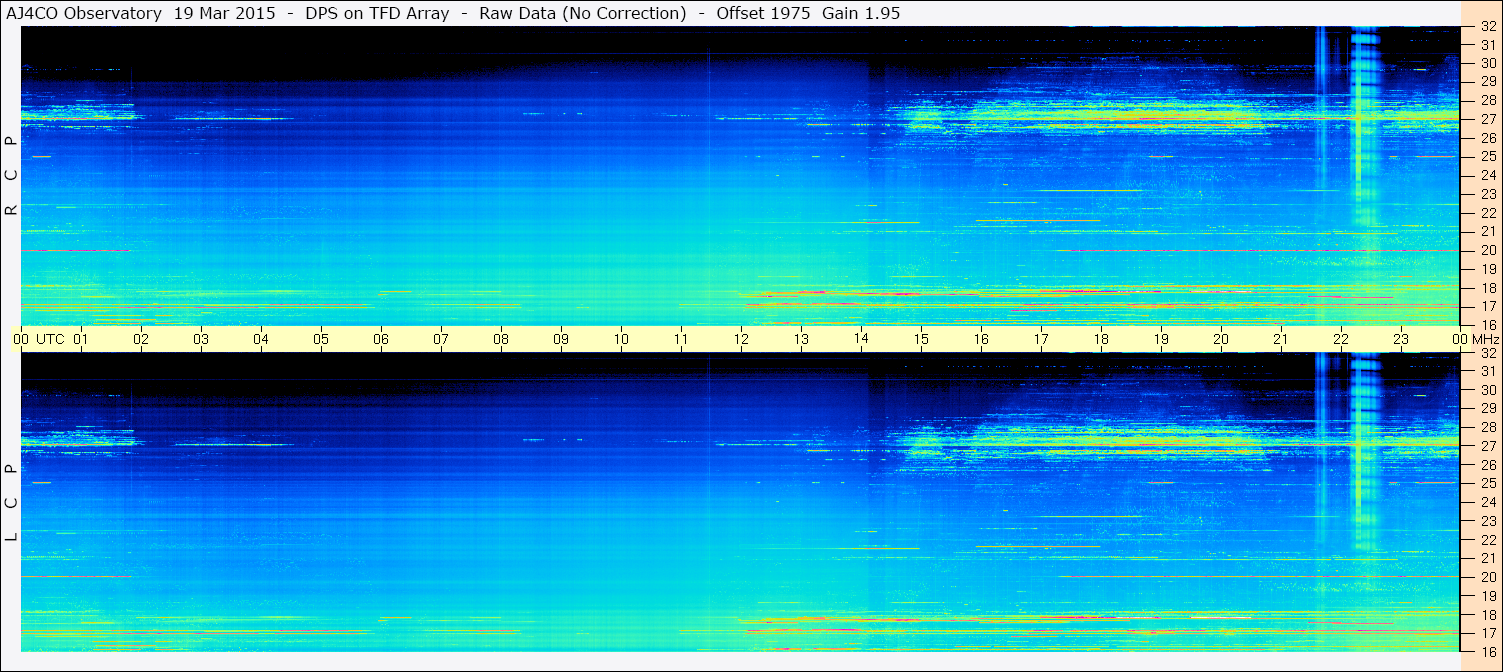The image size is (1503, 672).
Task: Click the 'Gain 1.95' value
Action: [860, 14]
